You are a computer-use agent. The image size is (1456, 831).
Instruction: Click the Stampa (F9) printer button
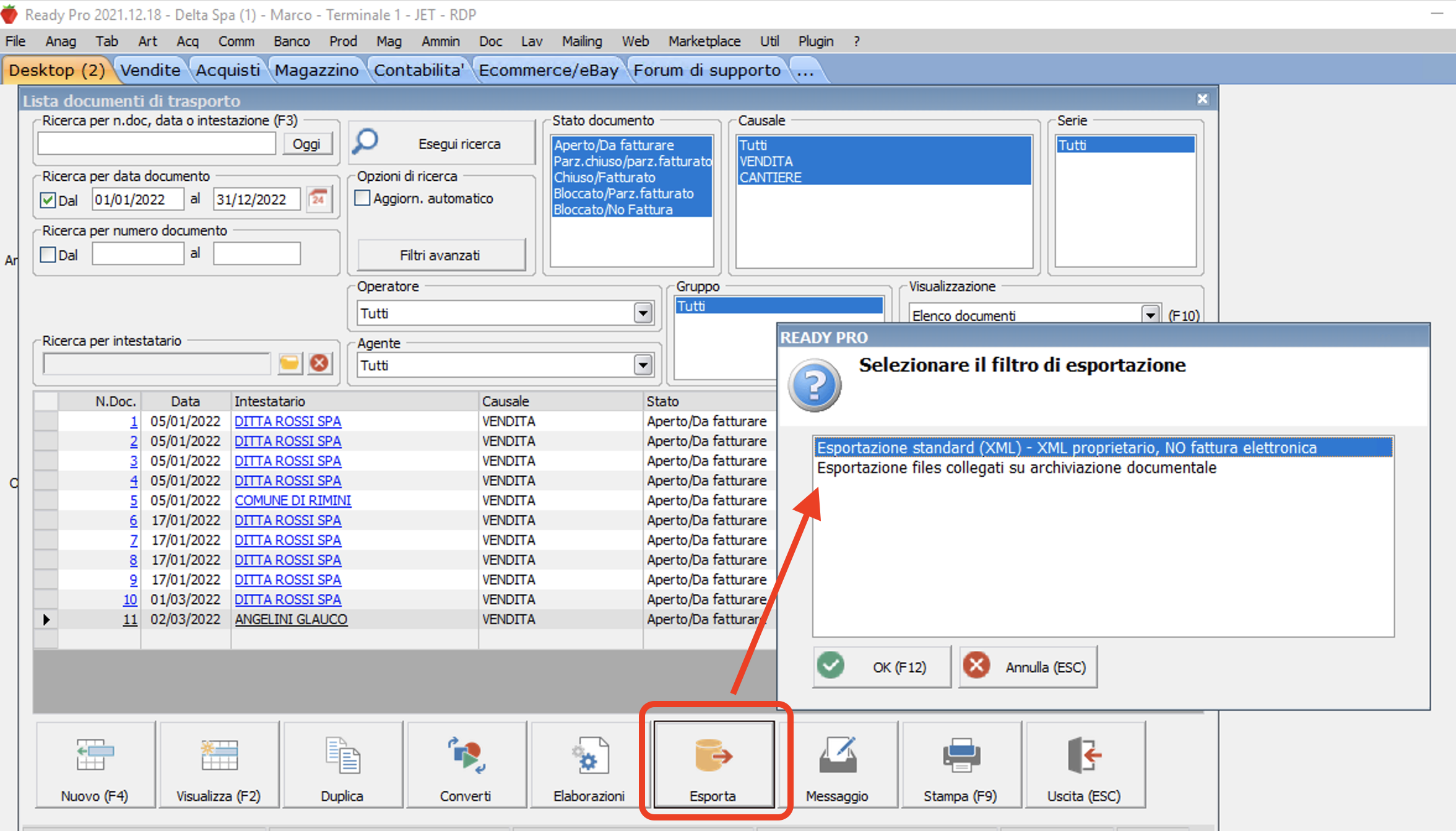961,765
